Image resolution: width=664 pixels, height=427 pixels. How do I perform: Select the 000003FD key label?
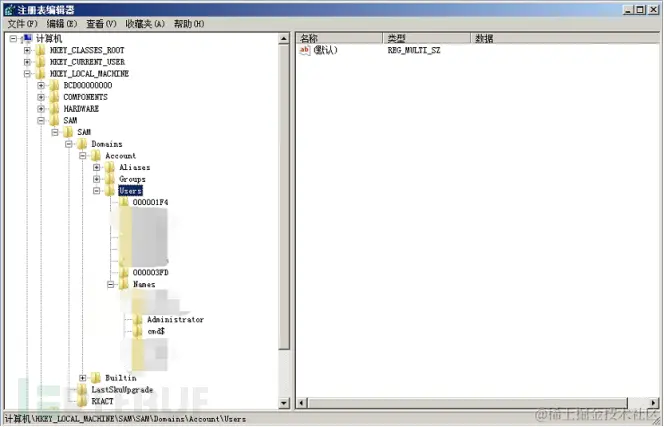pyautogui.click(x=150, y=272)
